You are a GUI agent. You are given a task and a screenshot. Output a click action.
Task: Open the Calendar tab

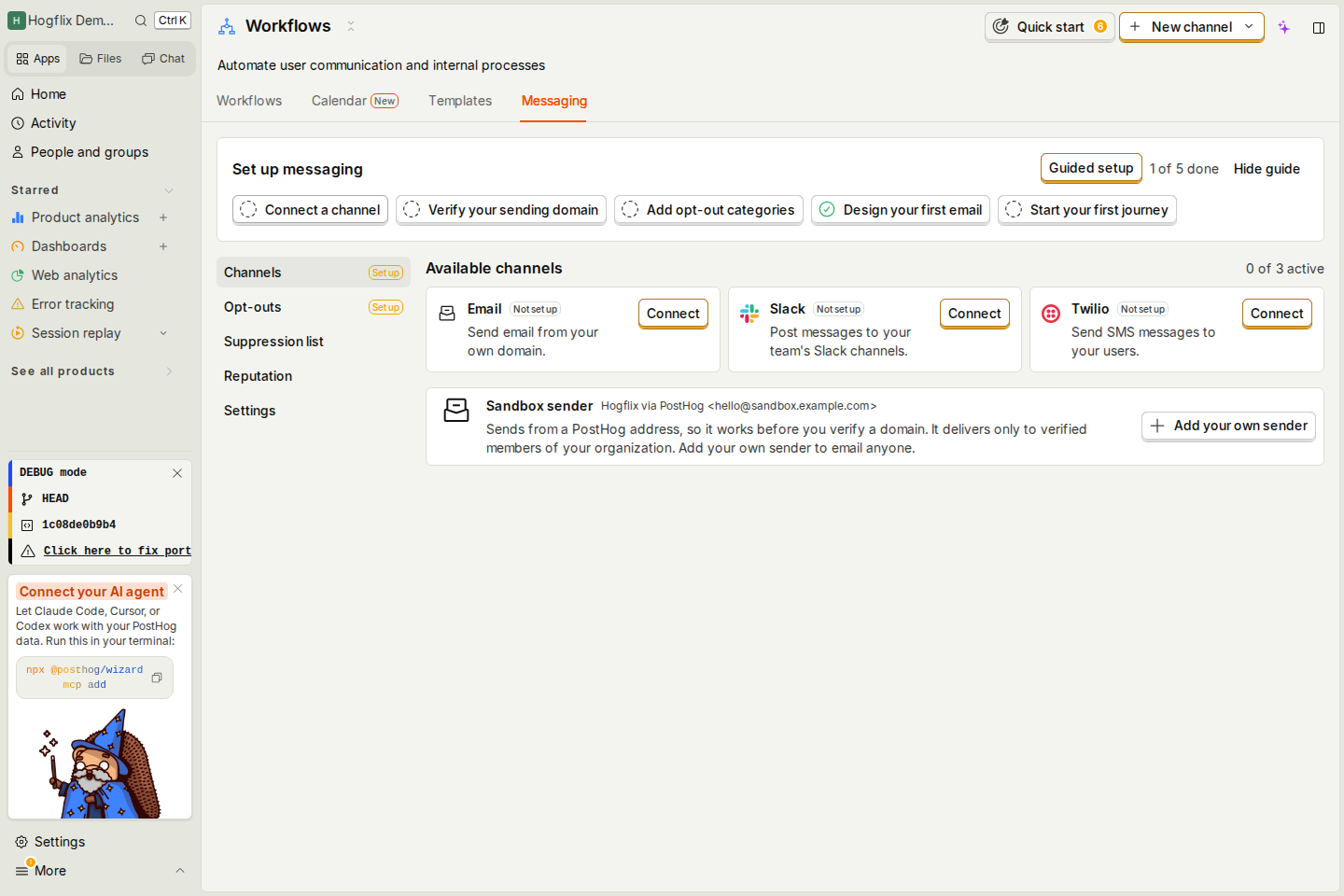(x=355, y=101)
